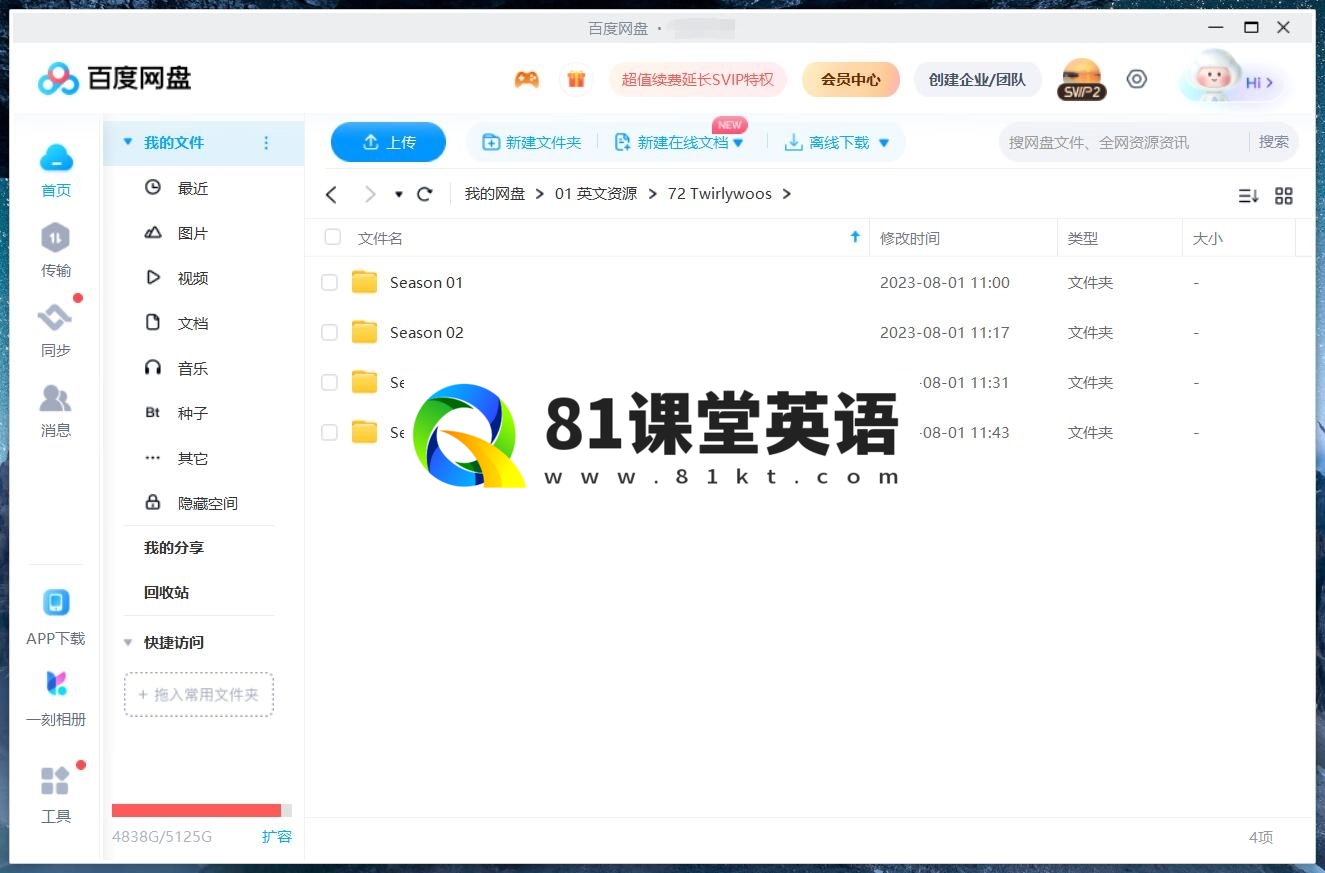
Task: Go forward with the right arrow
Action: (370, 194)
